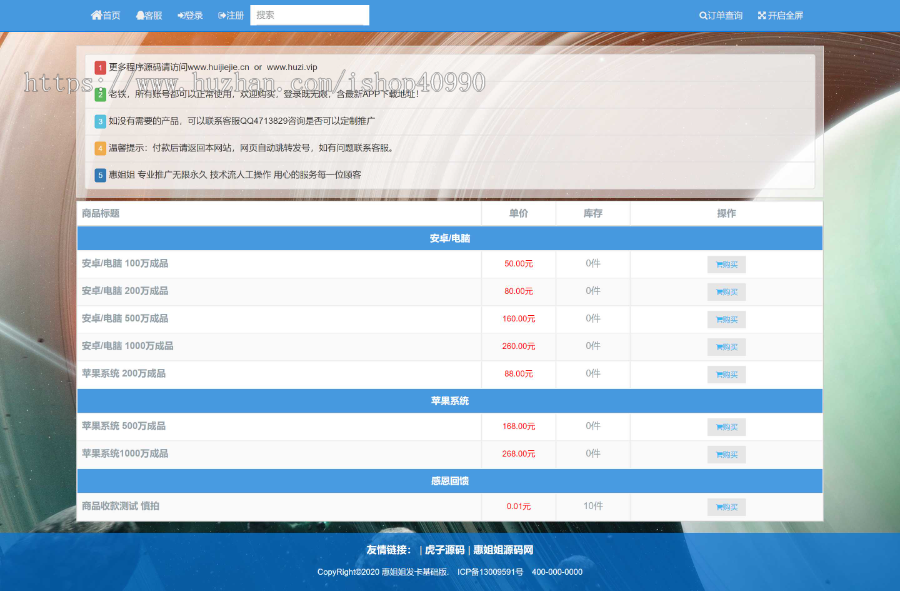This screenshot has height=591, width=900.
Task: Click the 搜索 search input field
Action: click(x=309, y=15)
